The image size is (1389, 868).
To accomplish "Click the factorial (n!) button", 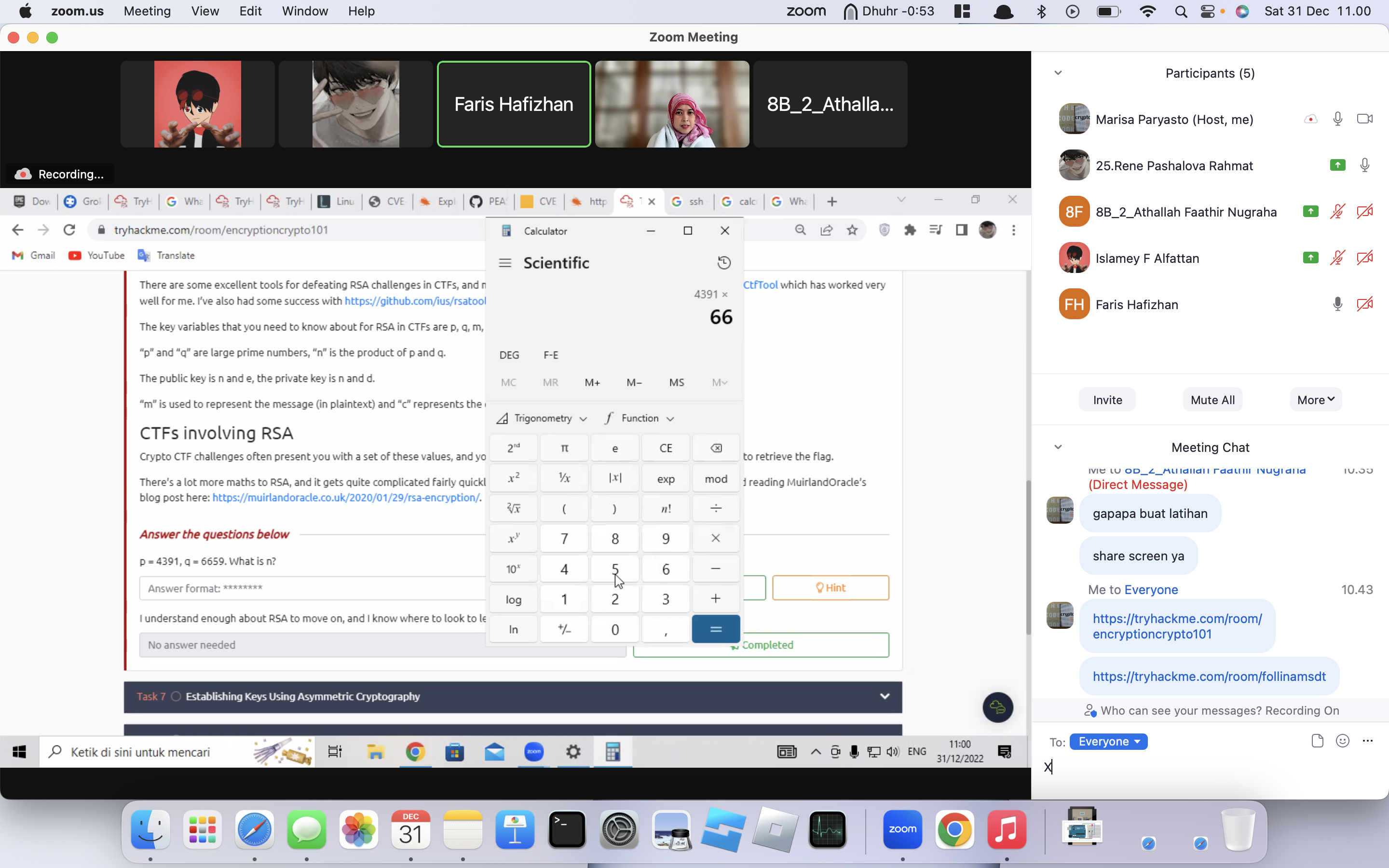I will tap(665, 508).
